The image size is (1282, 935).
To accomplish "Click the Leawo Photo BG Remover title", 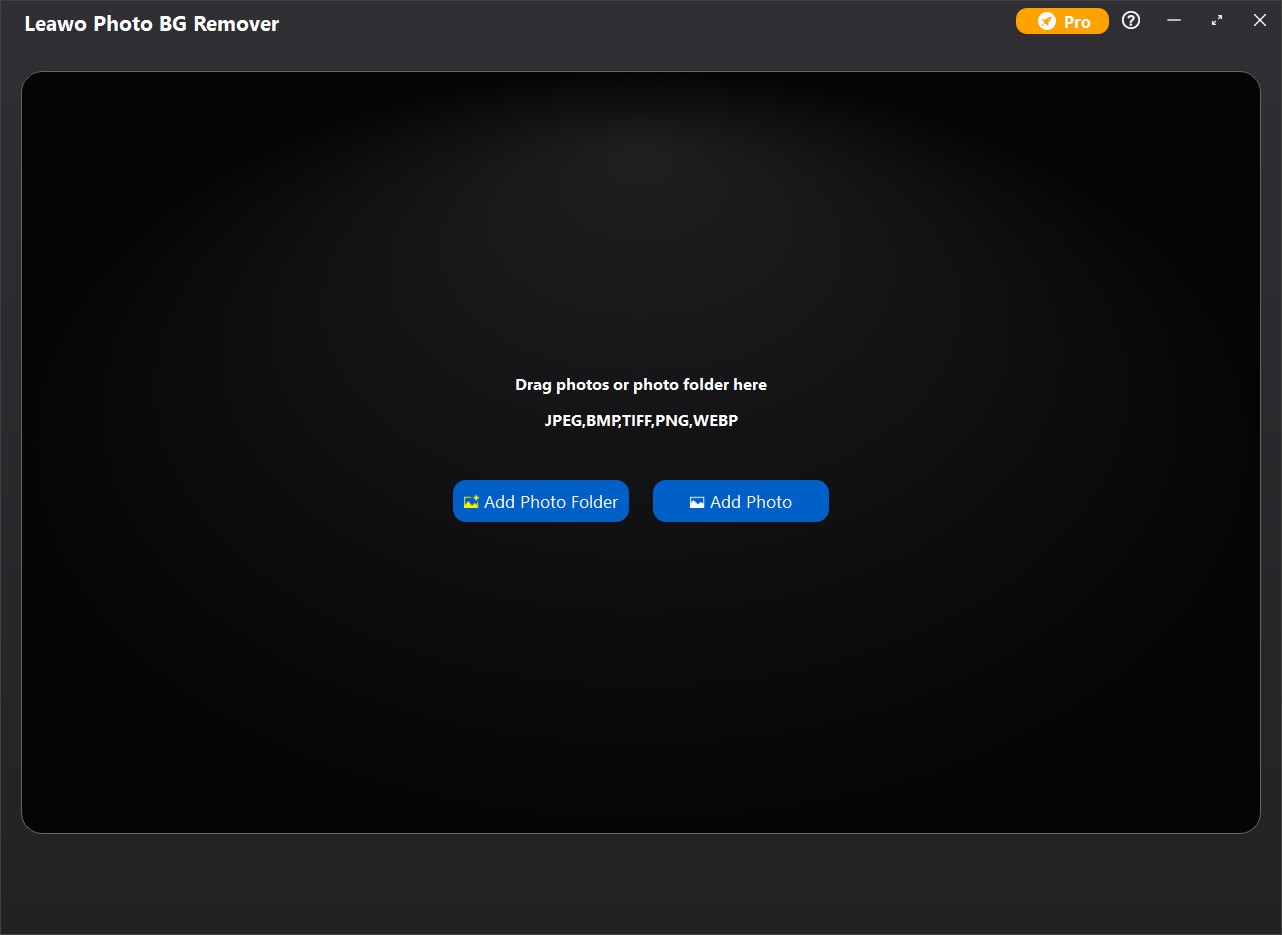I will click(x=152, y=24).
